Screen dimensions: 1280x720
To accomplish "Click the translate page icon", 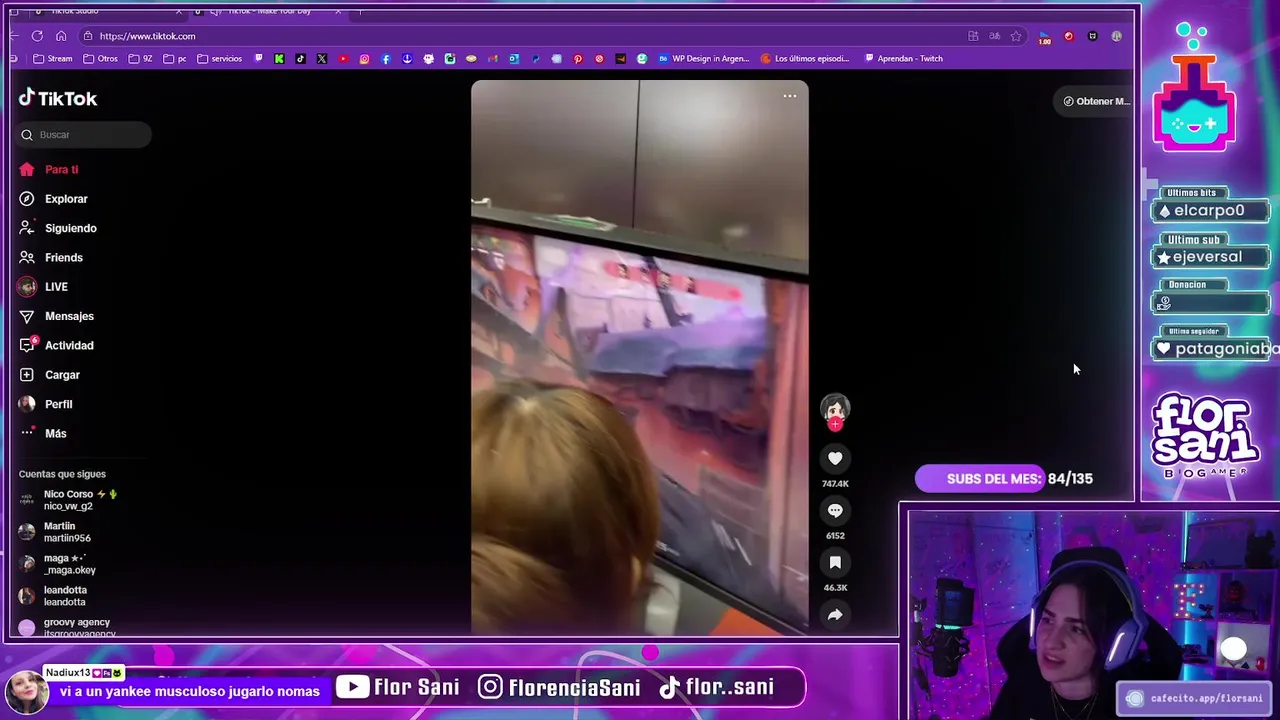I will pyautogui.click(x=994, y=36).
